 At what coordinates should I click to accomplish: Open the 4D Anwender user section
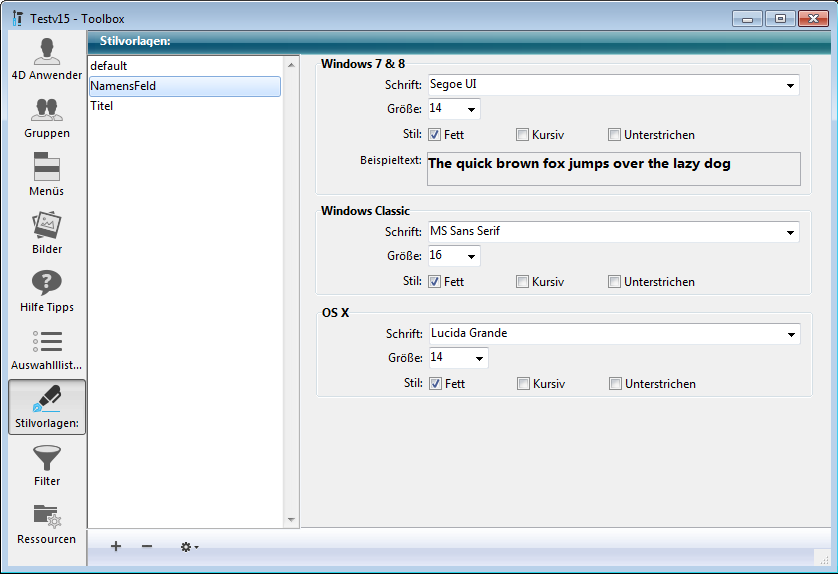point(46,58)
